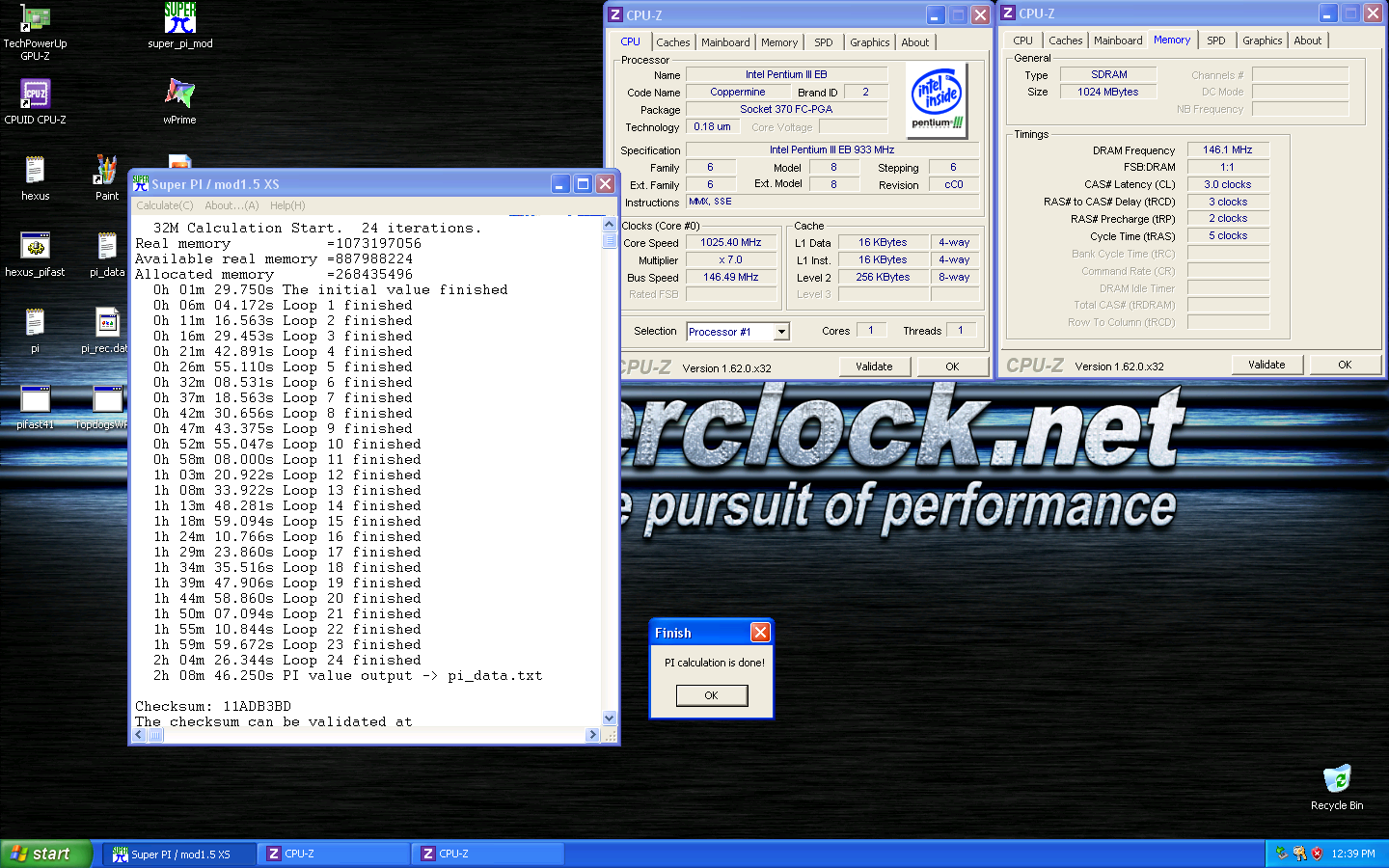Switch to SPD tab in left CPU-Z
The image size is (1389, 868).
coord(824,42)
